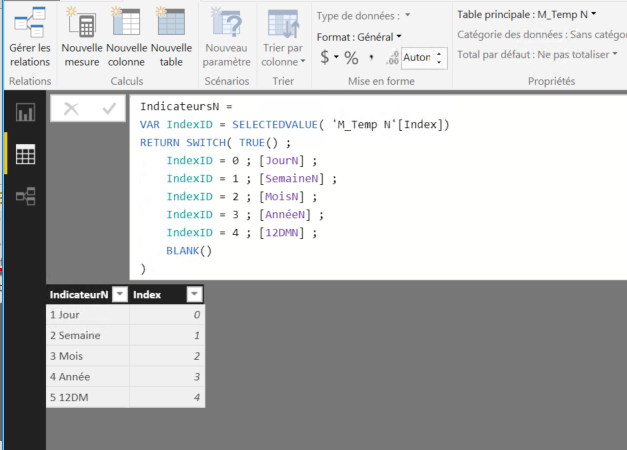
Task: Apply percentage format
Action: coord(351,58)
